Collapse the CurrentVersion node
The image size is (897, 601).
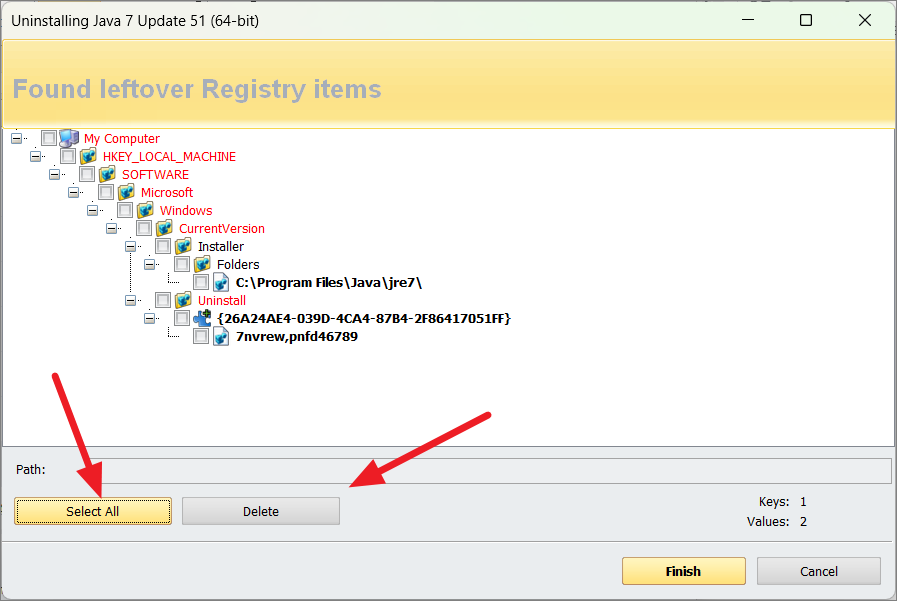pyautogui.click(x=112, y=228)
